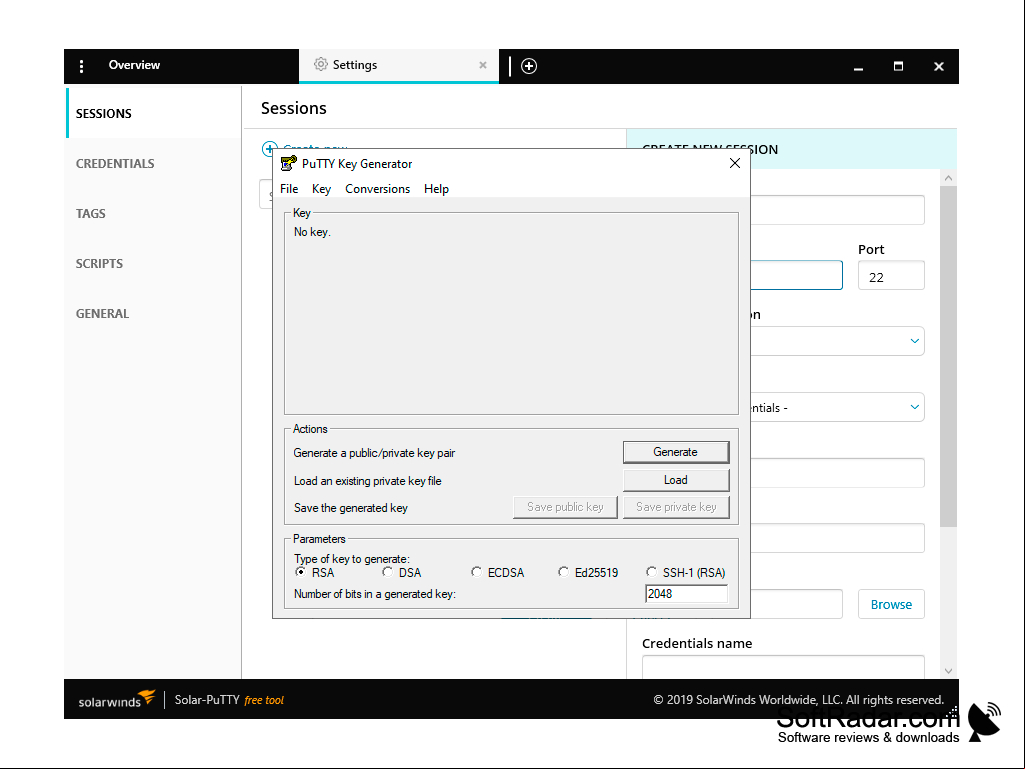This screenshot has height=769, width=1025.
Task: Click the Create new plus icon
Action: tap(269, 148)
